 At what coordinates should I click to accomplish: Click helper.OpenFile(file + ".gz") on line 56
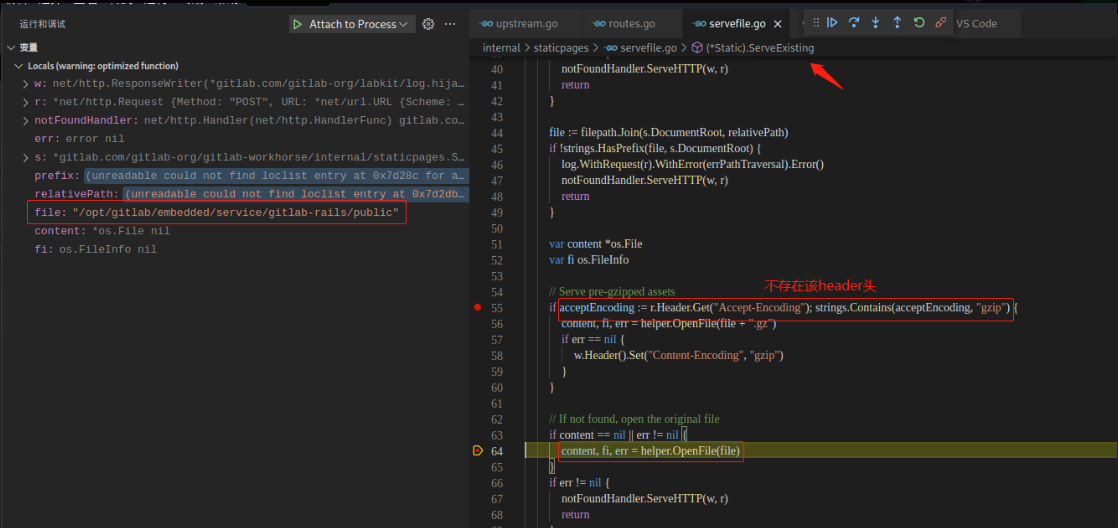tap(668, 323)
